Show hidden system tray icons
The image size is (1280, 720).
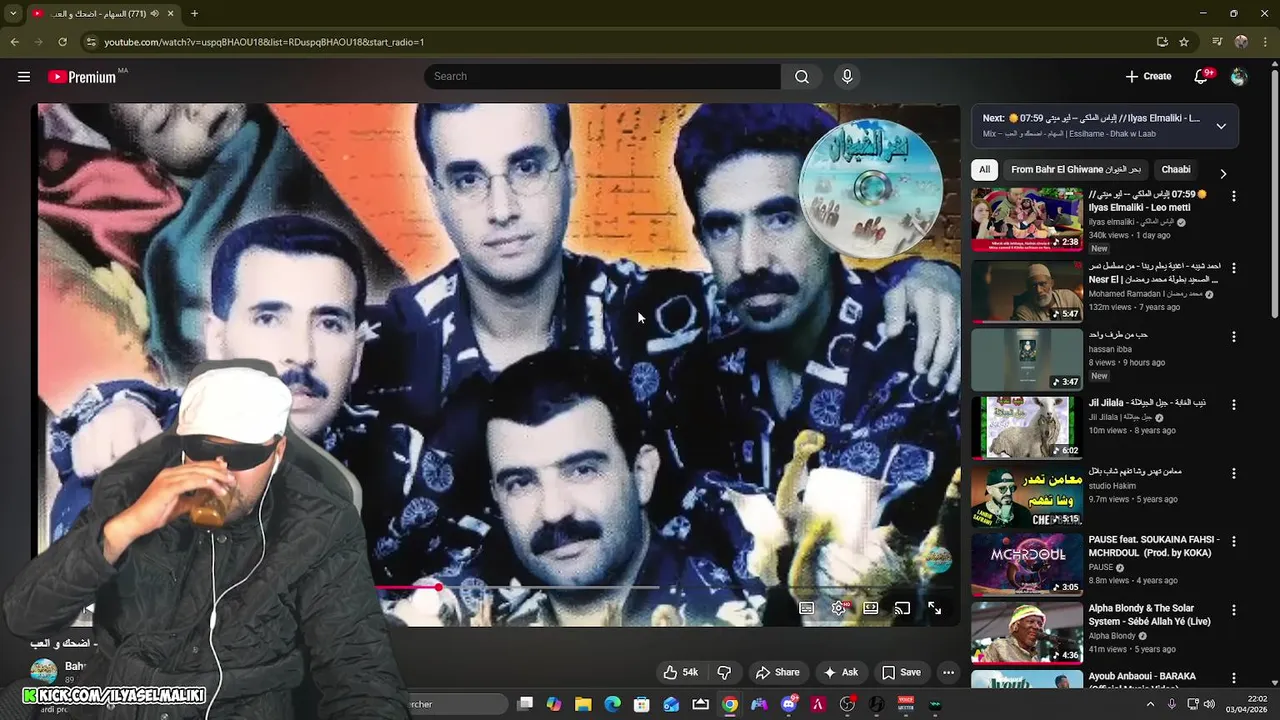pyautogui.click(x=1150, y=704)
